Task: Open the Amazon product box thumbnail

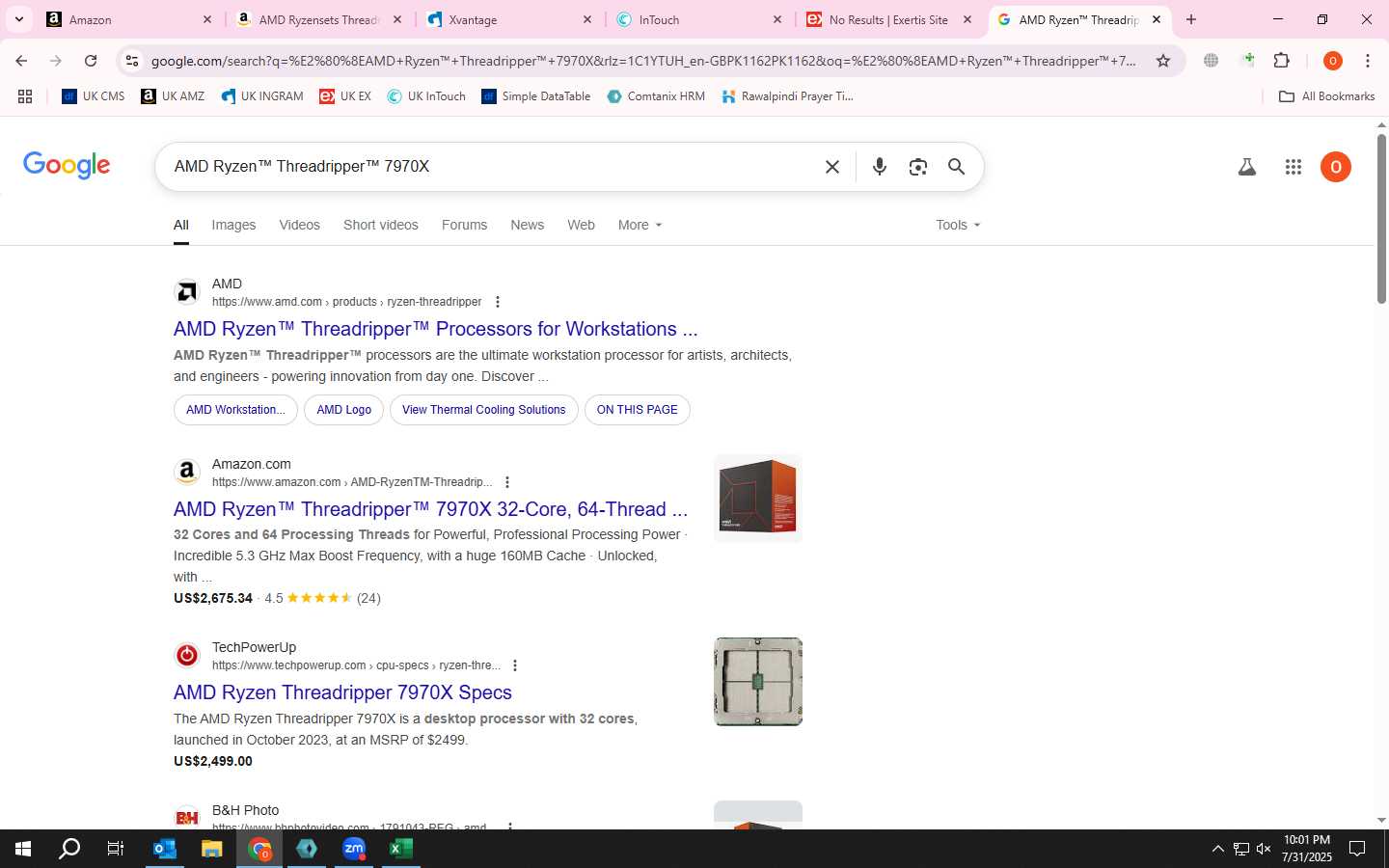Action: (x=758, y=499)
